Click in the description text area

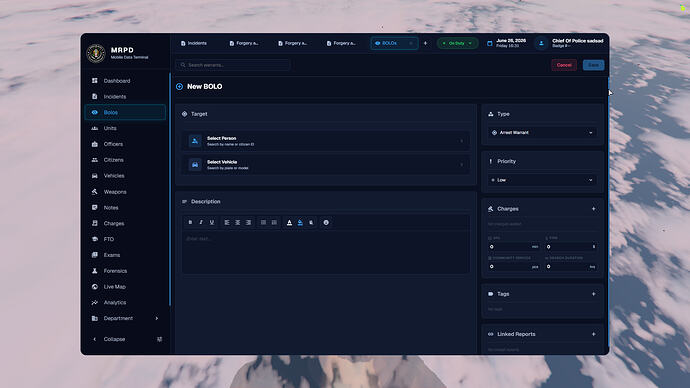[x=326, y=253]
